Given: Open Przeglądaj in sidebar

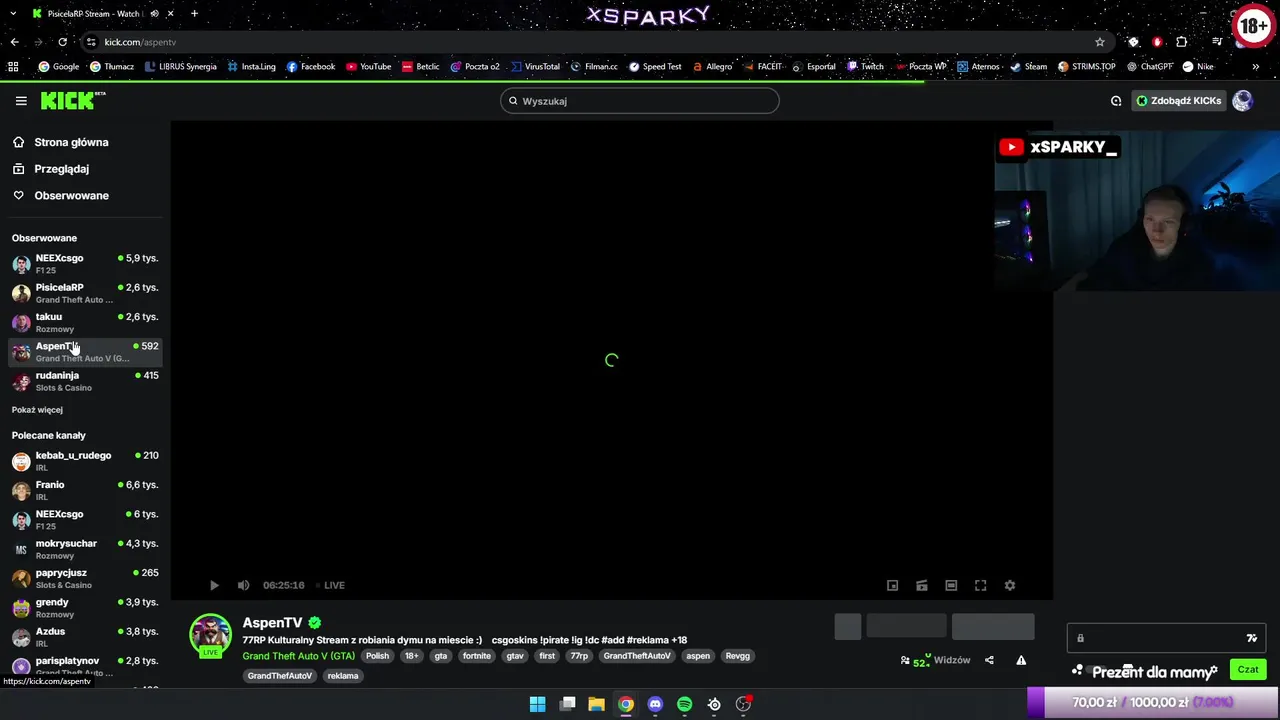Looking at the screenshot, I should click(51, 169).
